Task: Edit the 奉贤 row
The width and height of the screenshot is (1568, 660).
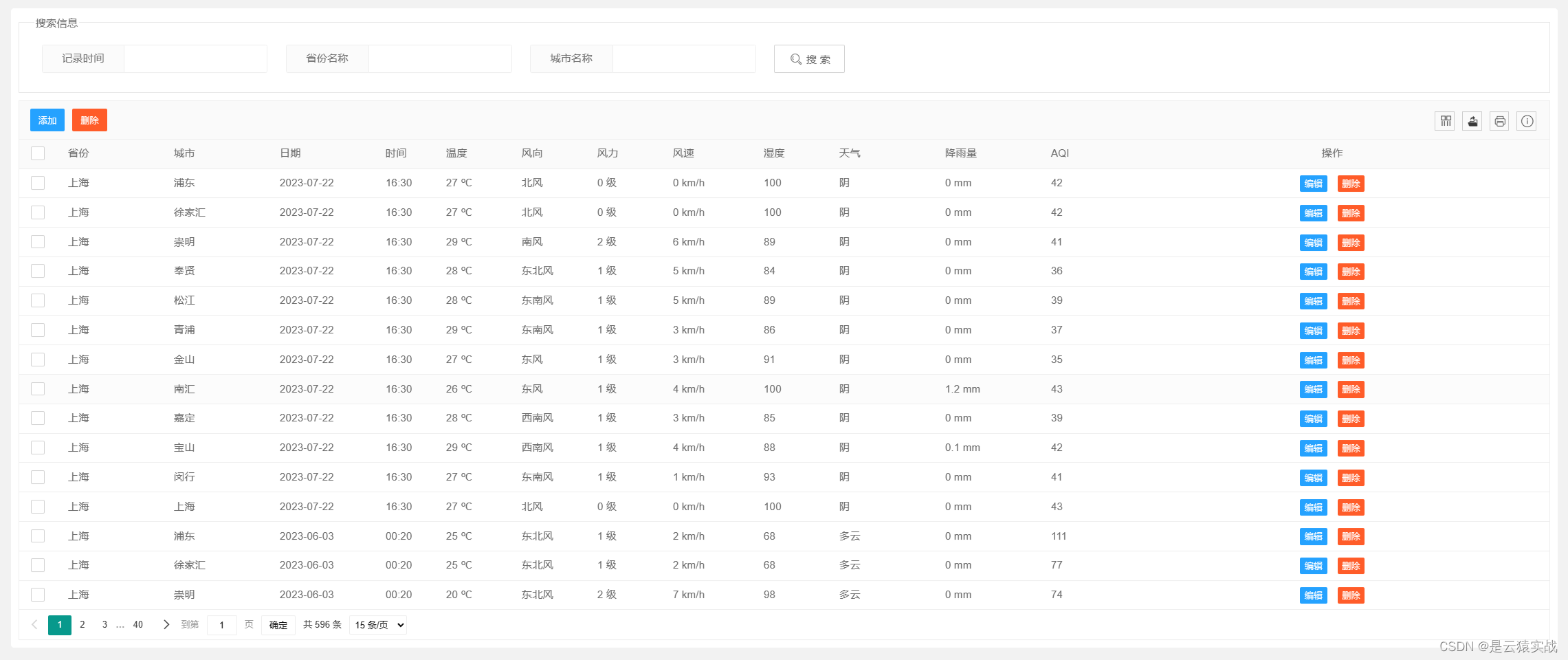Action: (1313, 272)
